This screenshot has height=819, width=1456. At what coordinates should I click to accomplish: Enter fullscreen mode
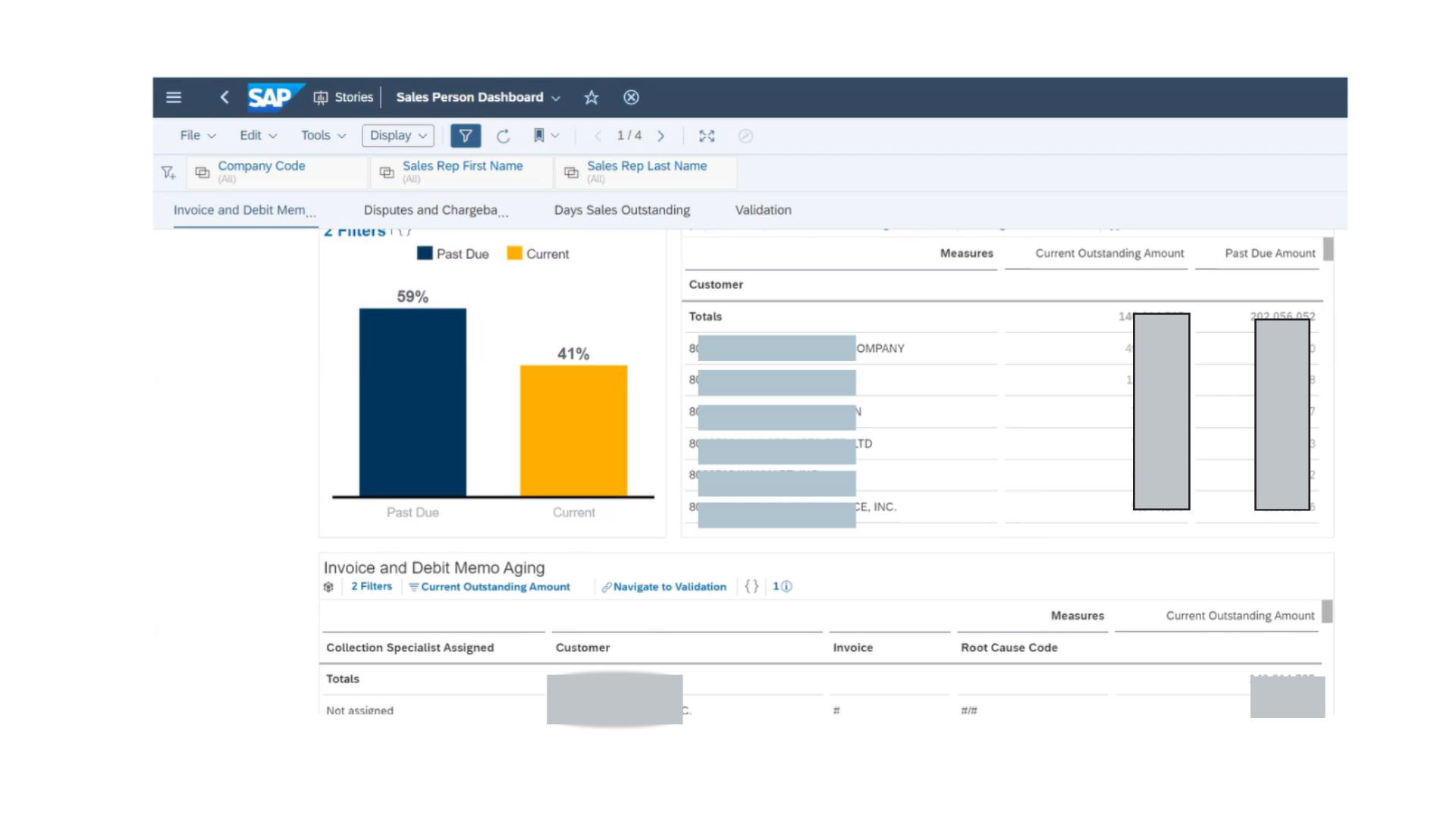click(x=707, y=136)
